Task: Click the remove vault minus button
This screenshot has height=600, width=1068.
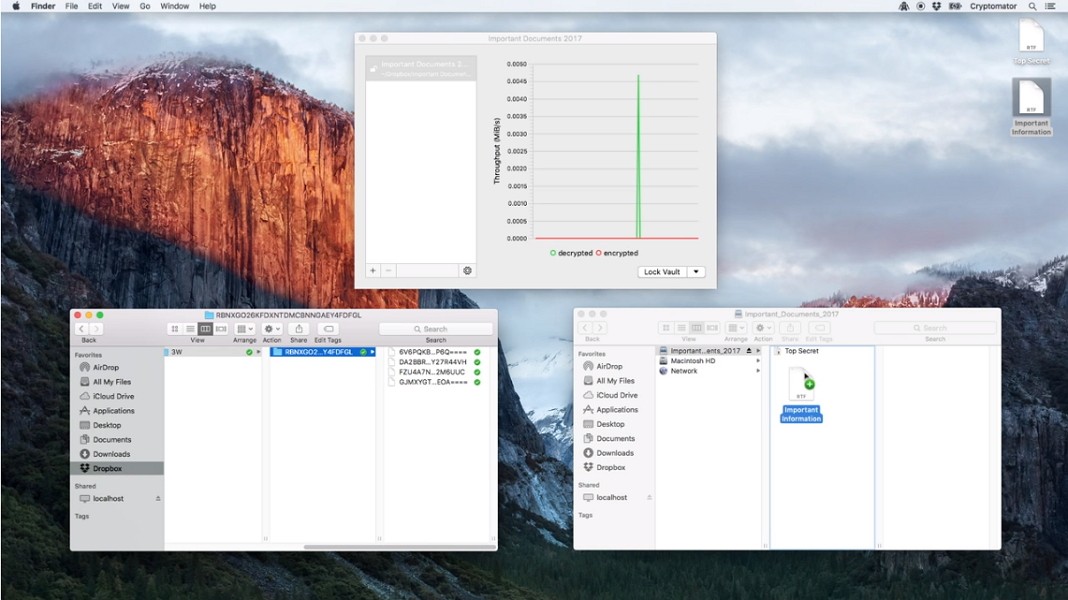Action: click(388, 270)
